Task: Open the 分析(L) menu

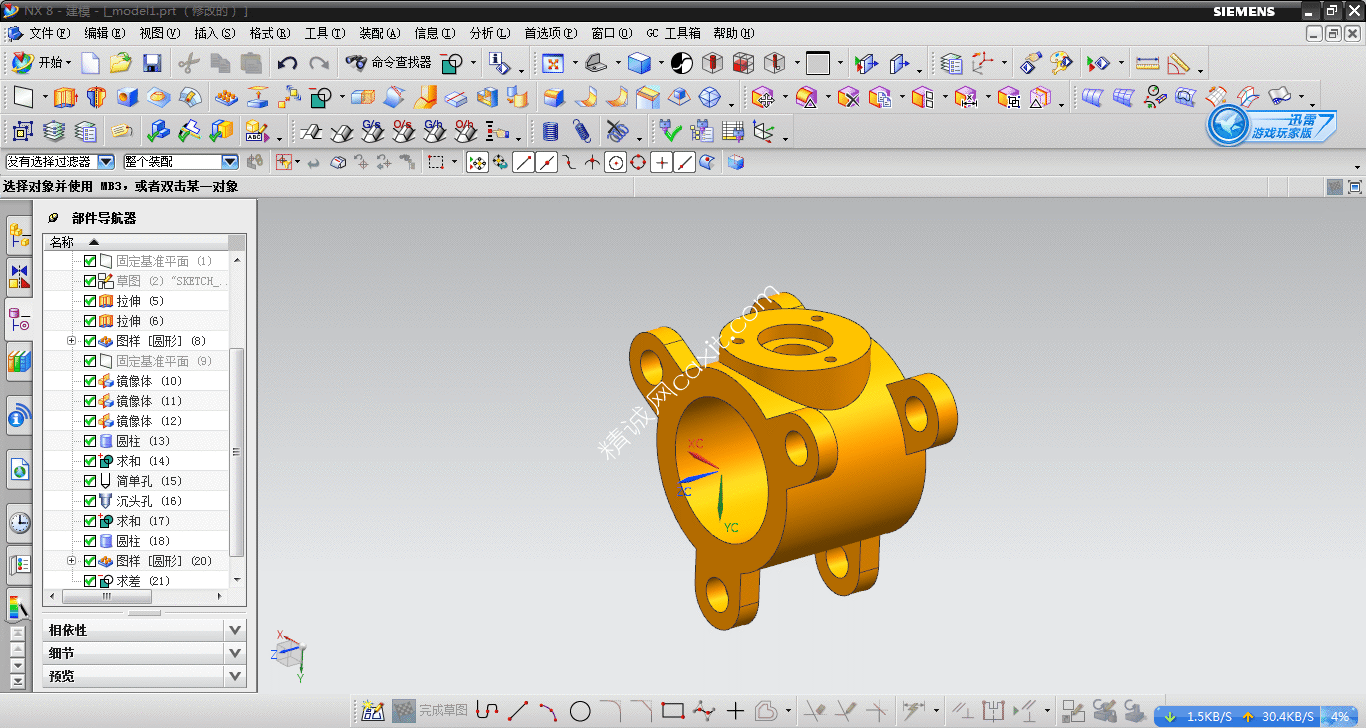Action: coord(489,33)
